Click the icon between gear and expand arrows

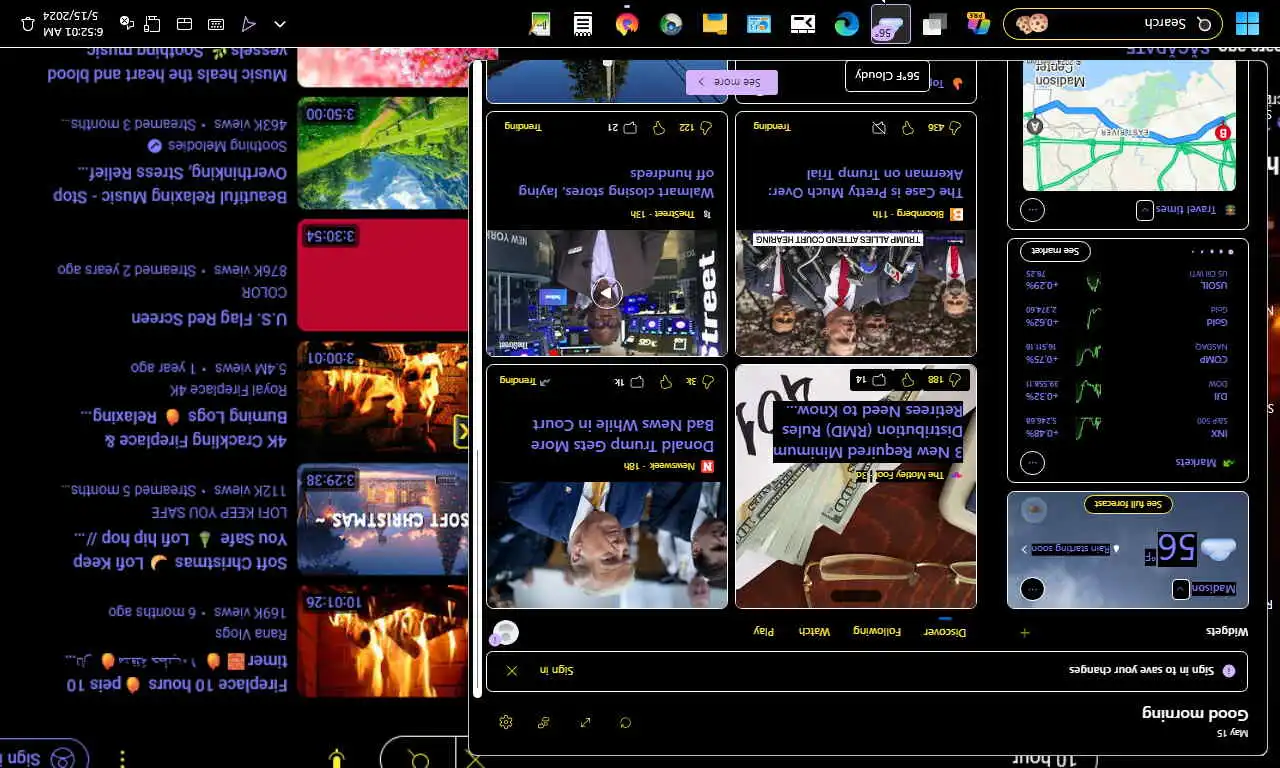tap(544, 722)
